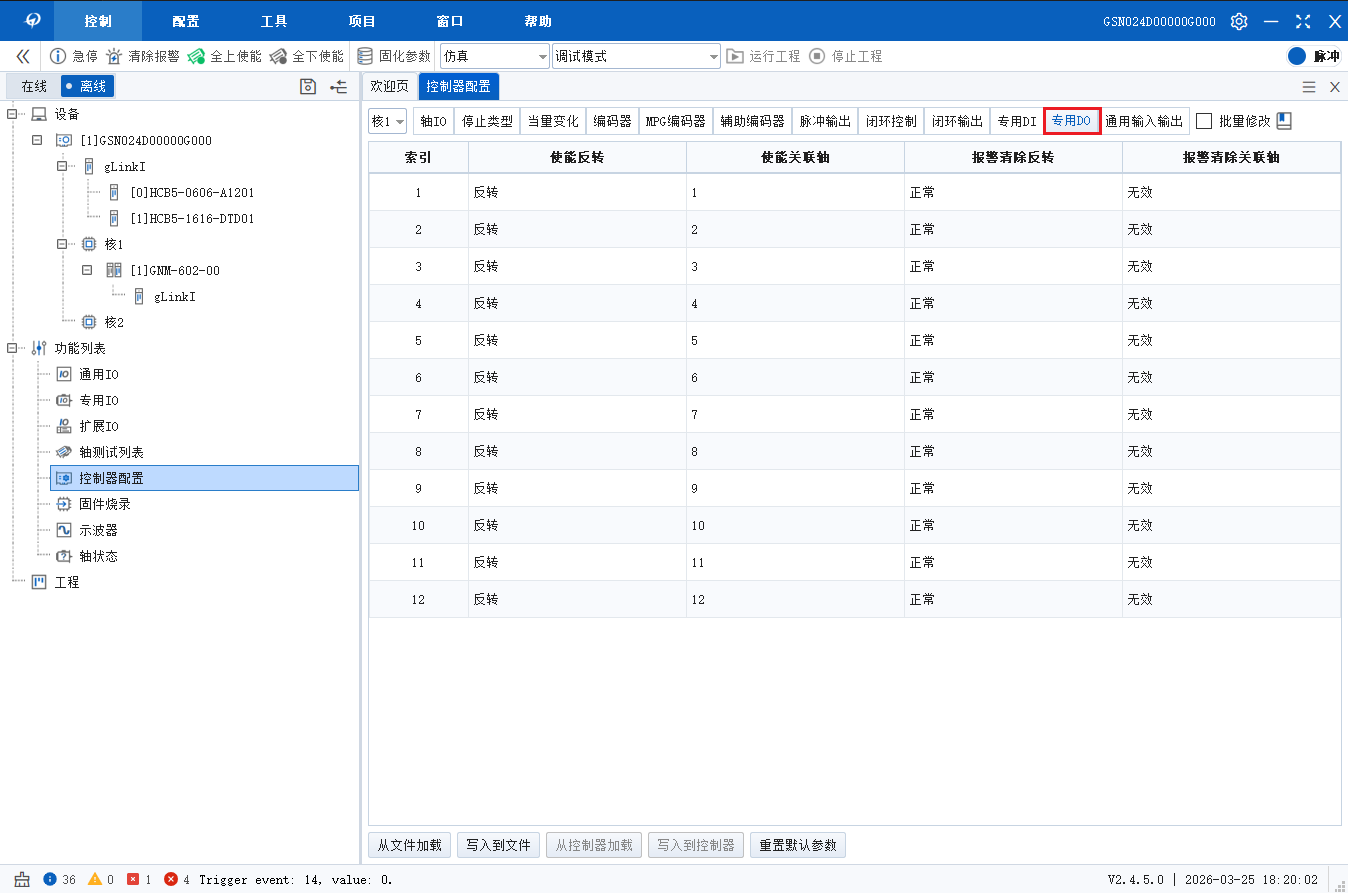Click the 从文件加载 button

pos(410,845)
